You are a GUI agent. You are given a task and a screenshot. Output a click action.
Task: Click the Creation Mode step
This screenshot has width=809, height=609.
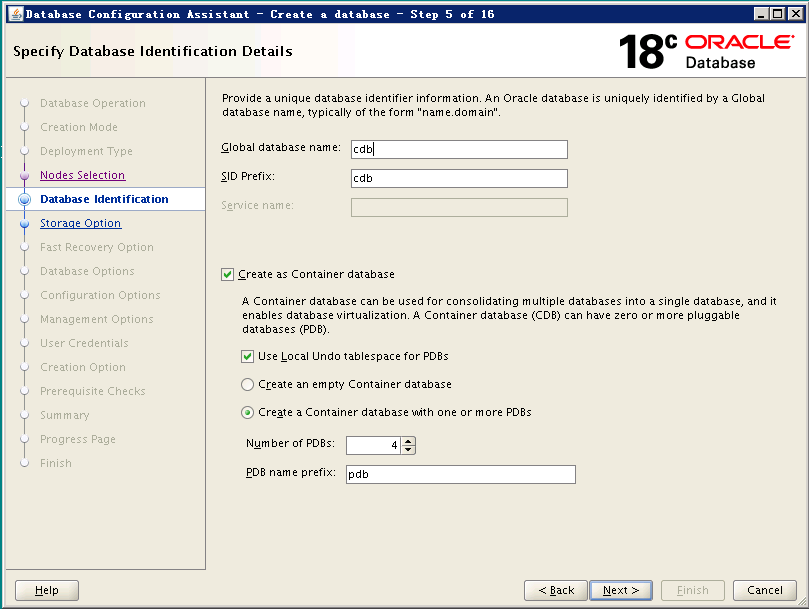pos(79,127)
